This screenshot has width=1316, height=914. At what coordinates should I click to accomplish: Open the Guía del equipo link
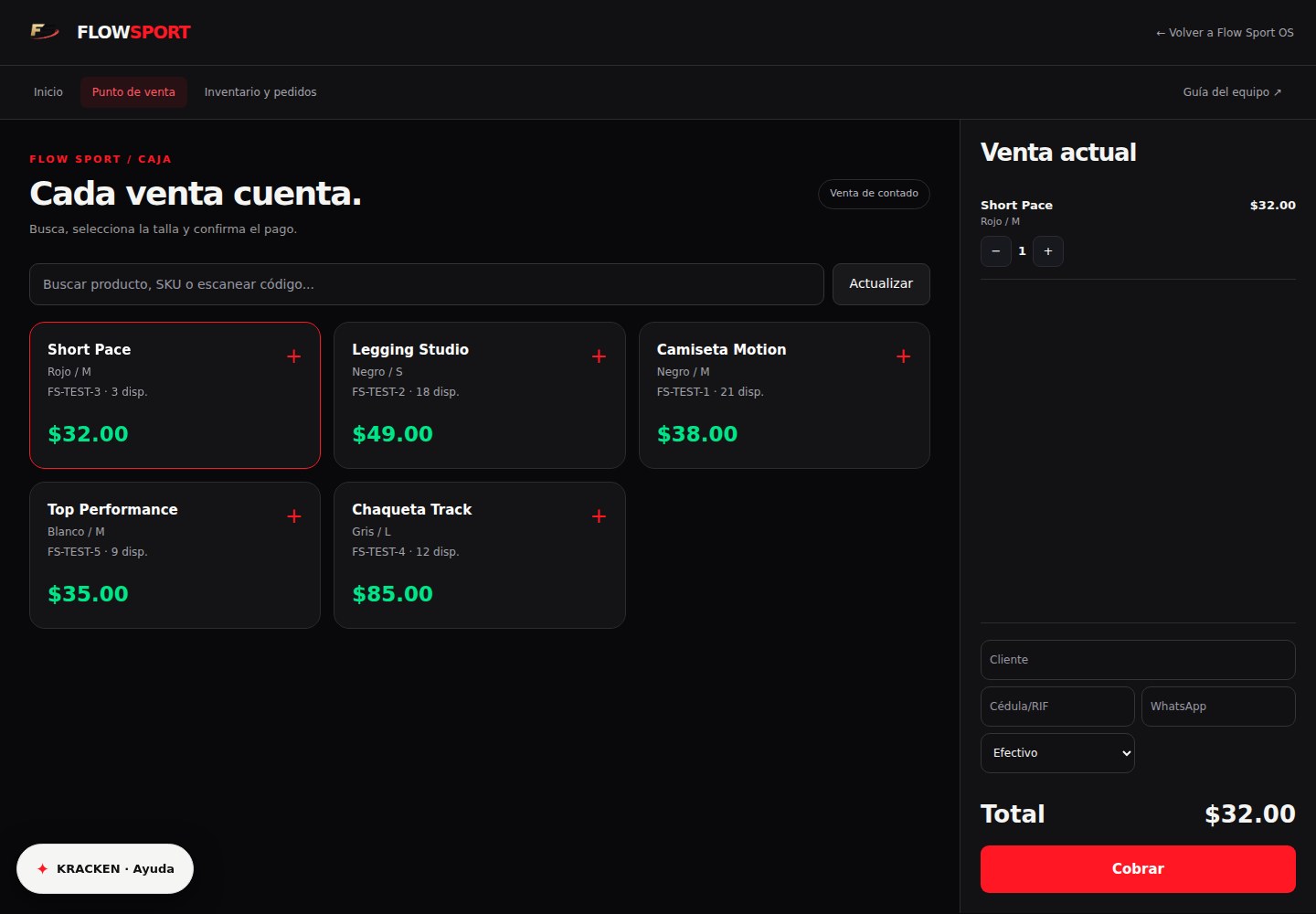tap(1232, 92)
